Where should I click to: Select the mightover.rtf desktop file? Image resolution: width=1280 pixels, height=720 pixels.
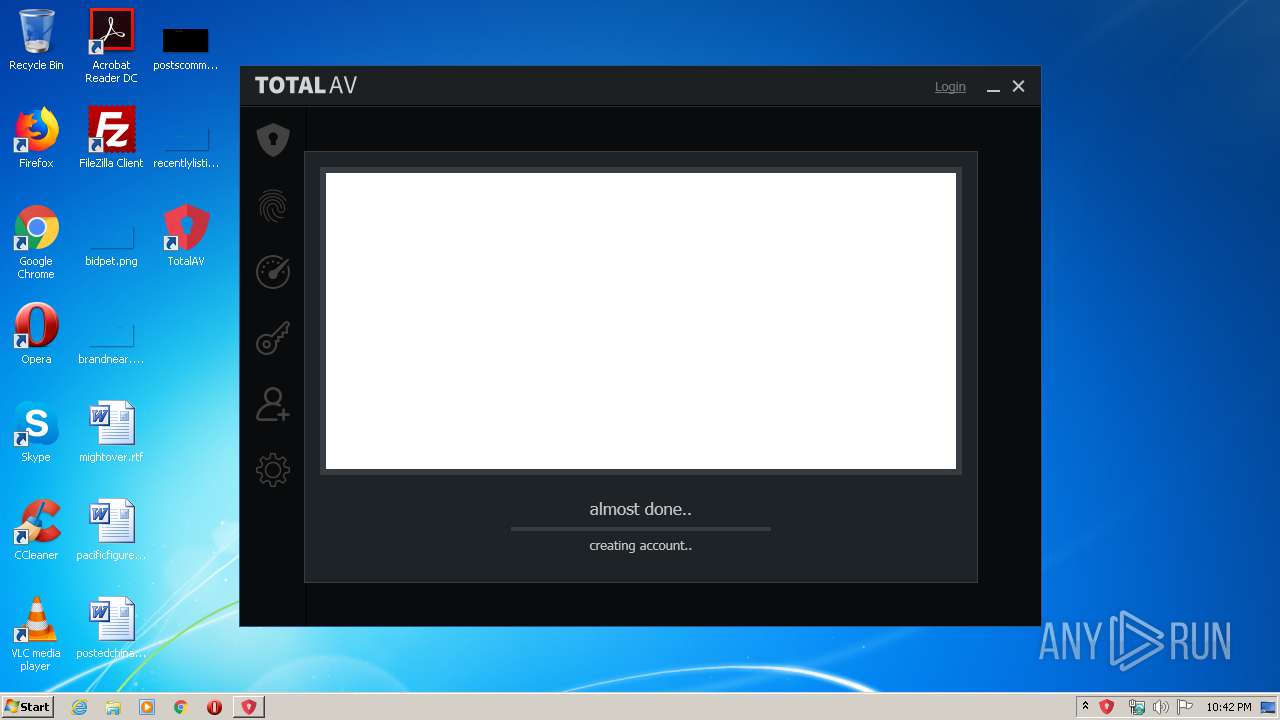click(111, 432)
